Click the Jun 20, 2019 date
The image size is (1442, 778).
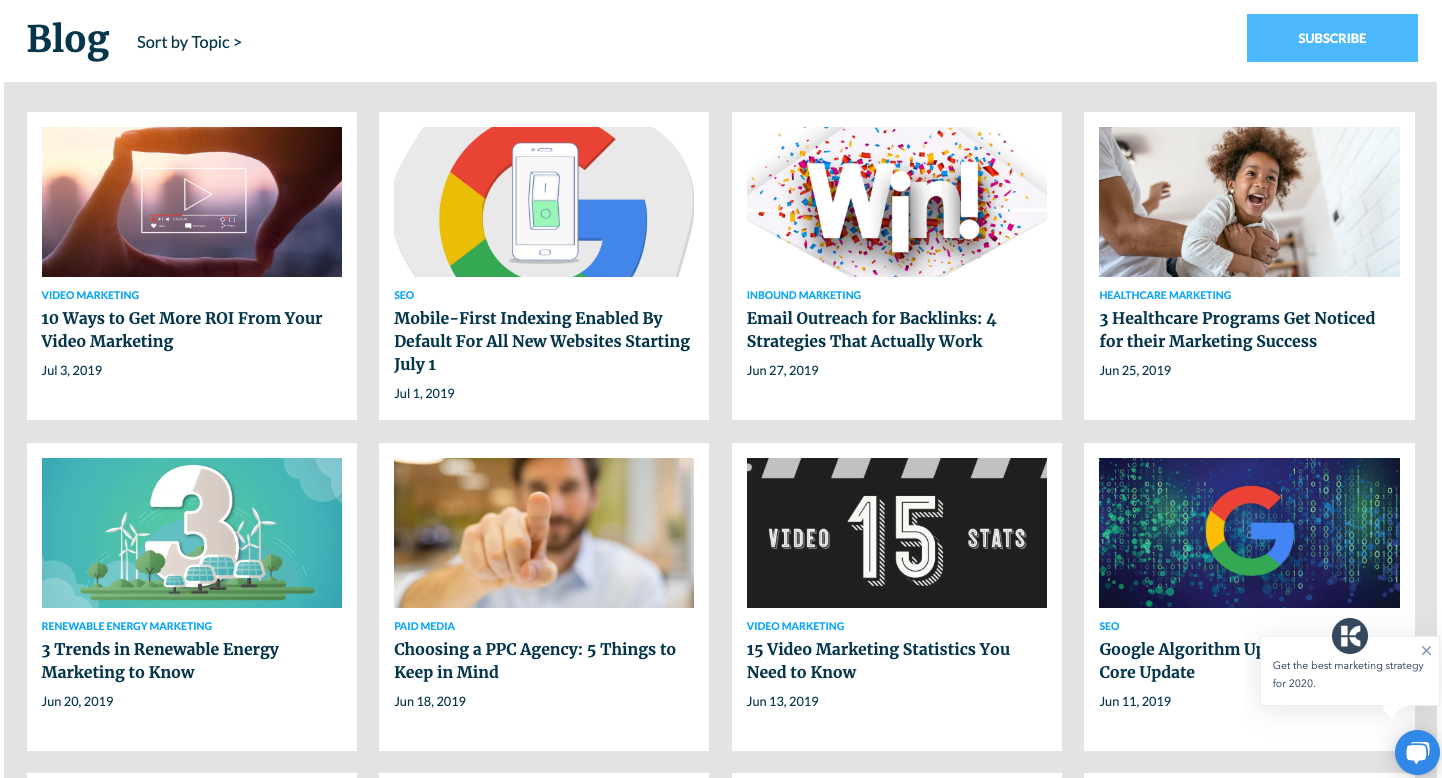pos(77,701)
